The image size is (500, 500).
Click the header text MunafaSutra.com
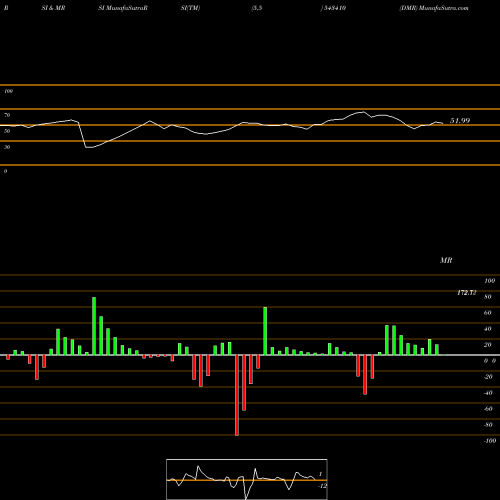click(444, 8)
